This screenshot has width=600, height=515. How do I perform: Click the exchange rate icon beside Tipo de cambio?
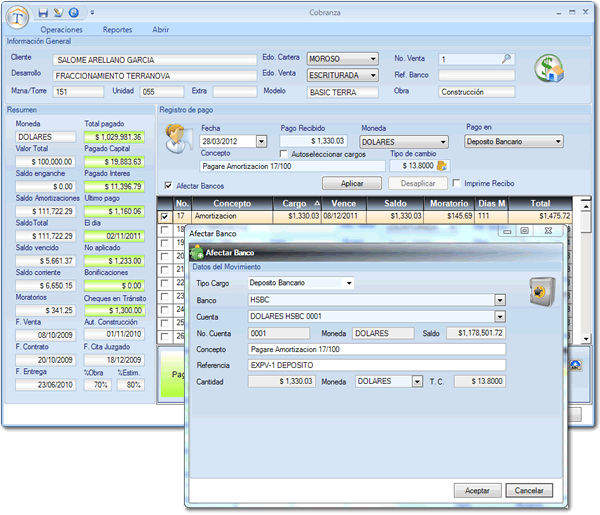click(442, 166)
